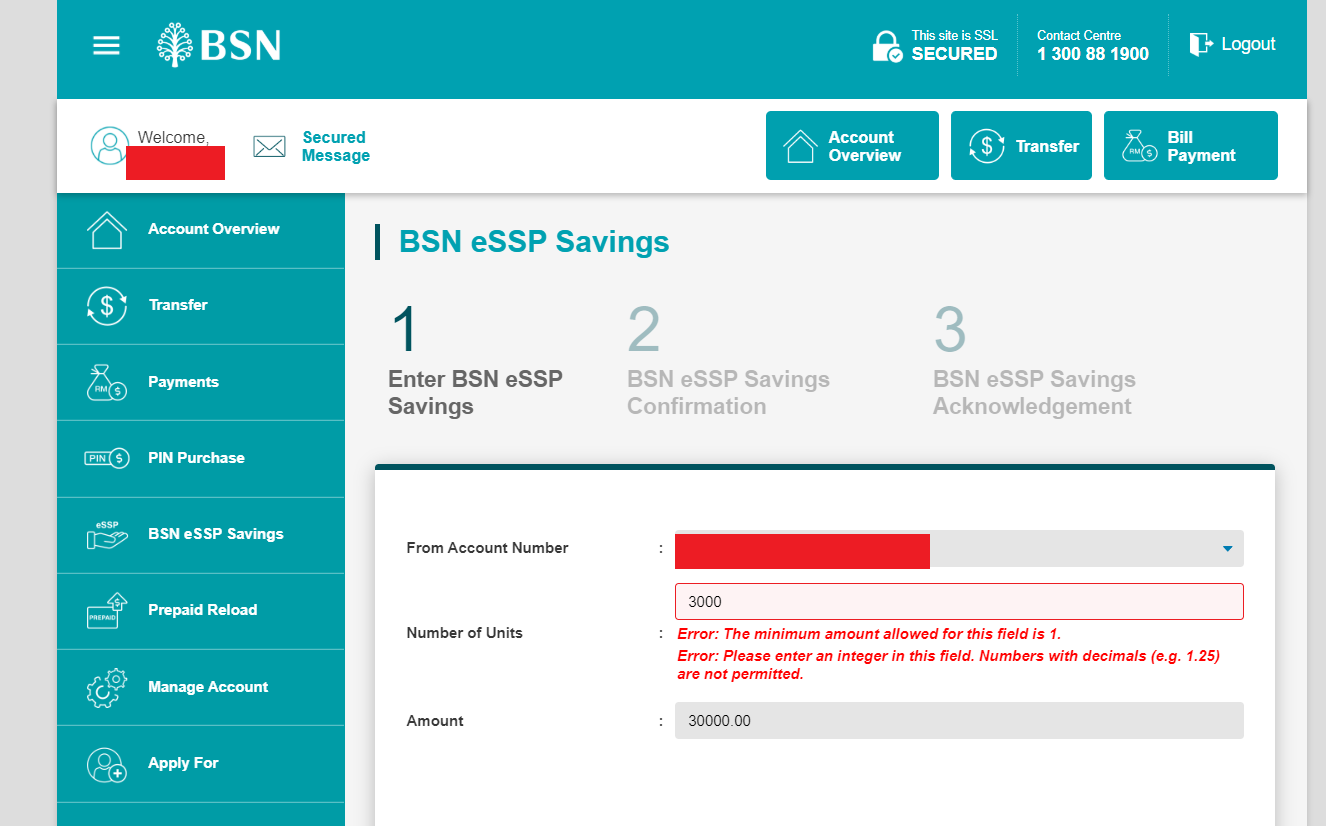This screenshot has width=1326, height=826.
Task: Click sidebar Account Overview house icon
Action: (107, 230)
